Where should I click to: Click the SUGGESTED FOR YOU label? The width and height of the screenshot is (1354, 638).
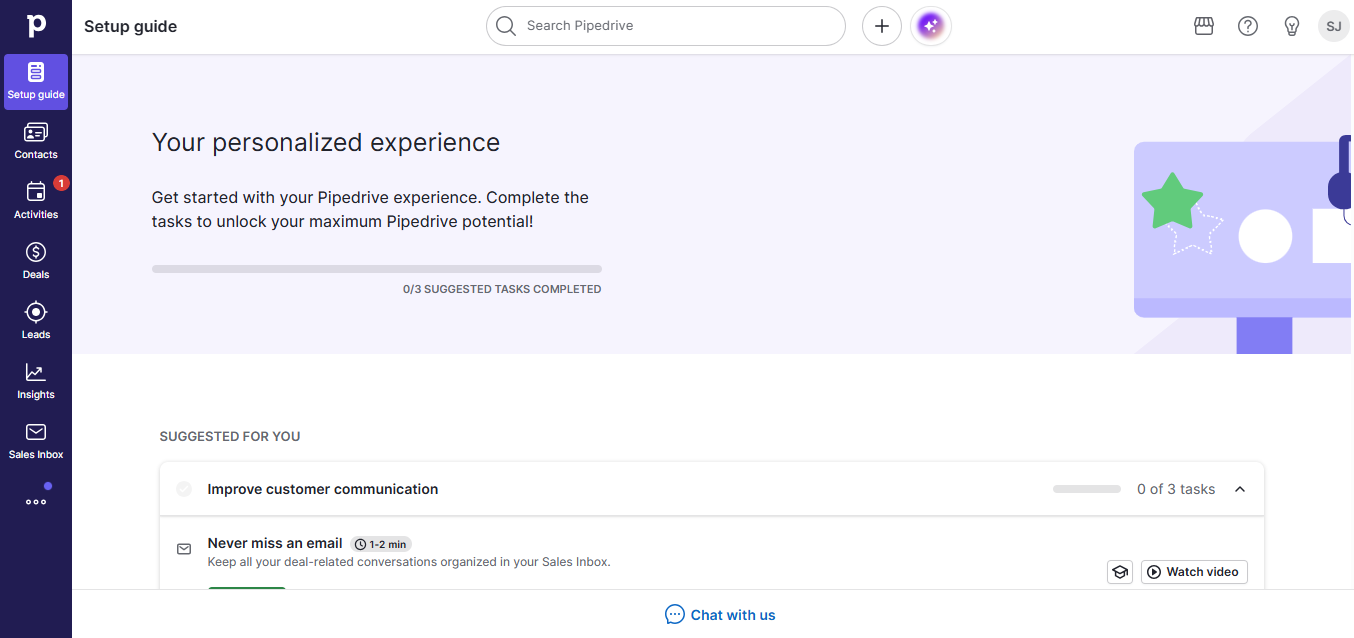[230, 437]
